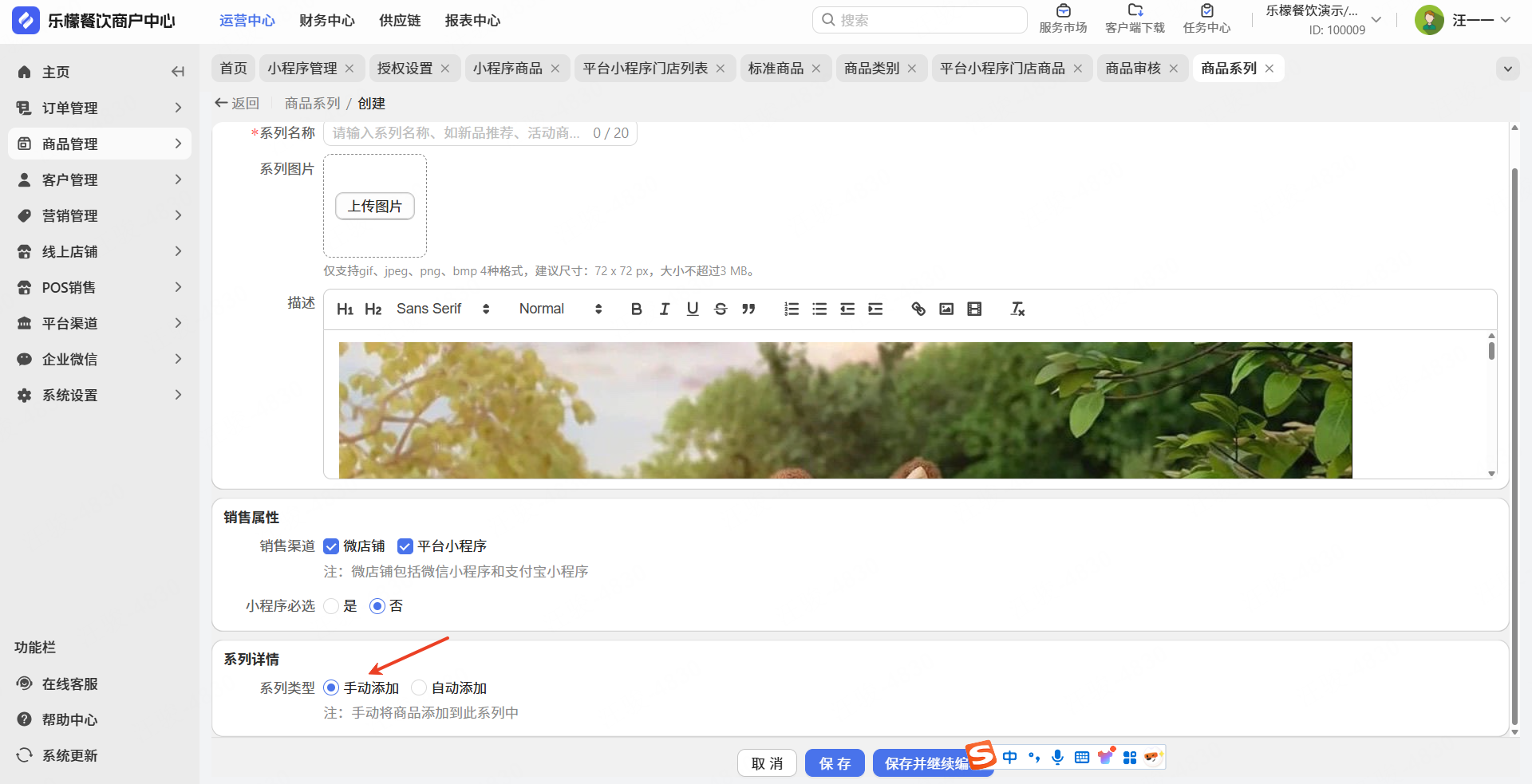Focus the top 搜索 search box
The image size is (1532, 784).
pyautogui.click(x=919, y=20)
